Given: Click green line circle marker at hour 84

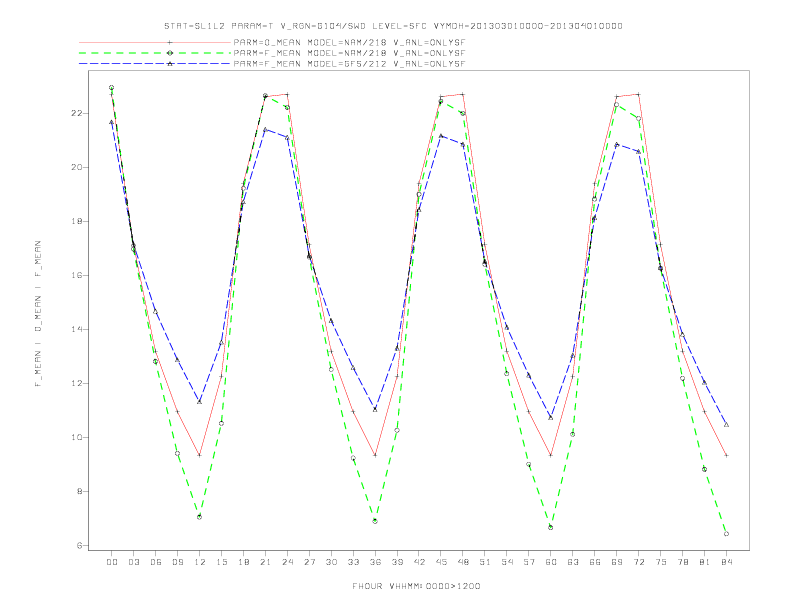Looking at the screenshot, I should click(x=726, y=534).
